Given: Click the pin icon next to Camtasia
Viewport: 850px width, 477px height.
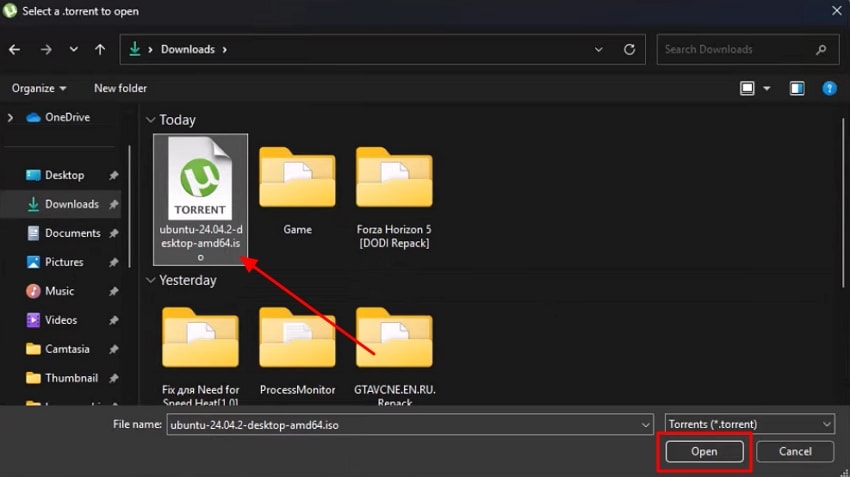Looking at the screenshot, I should click(113, 350).
